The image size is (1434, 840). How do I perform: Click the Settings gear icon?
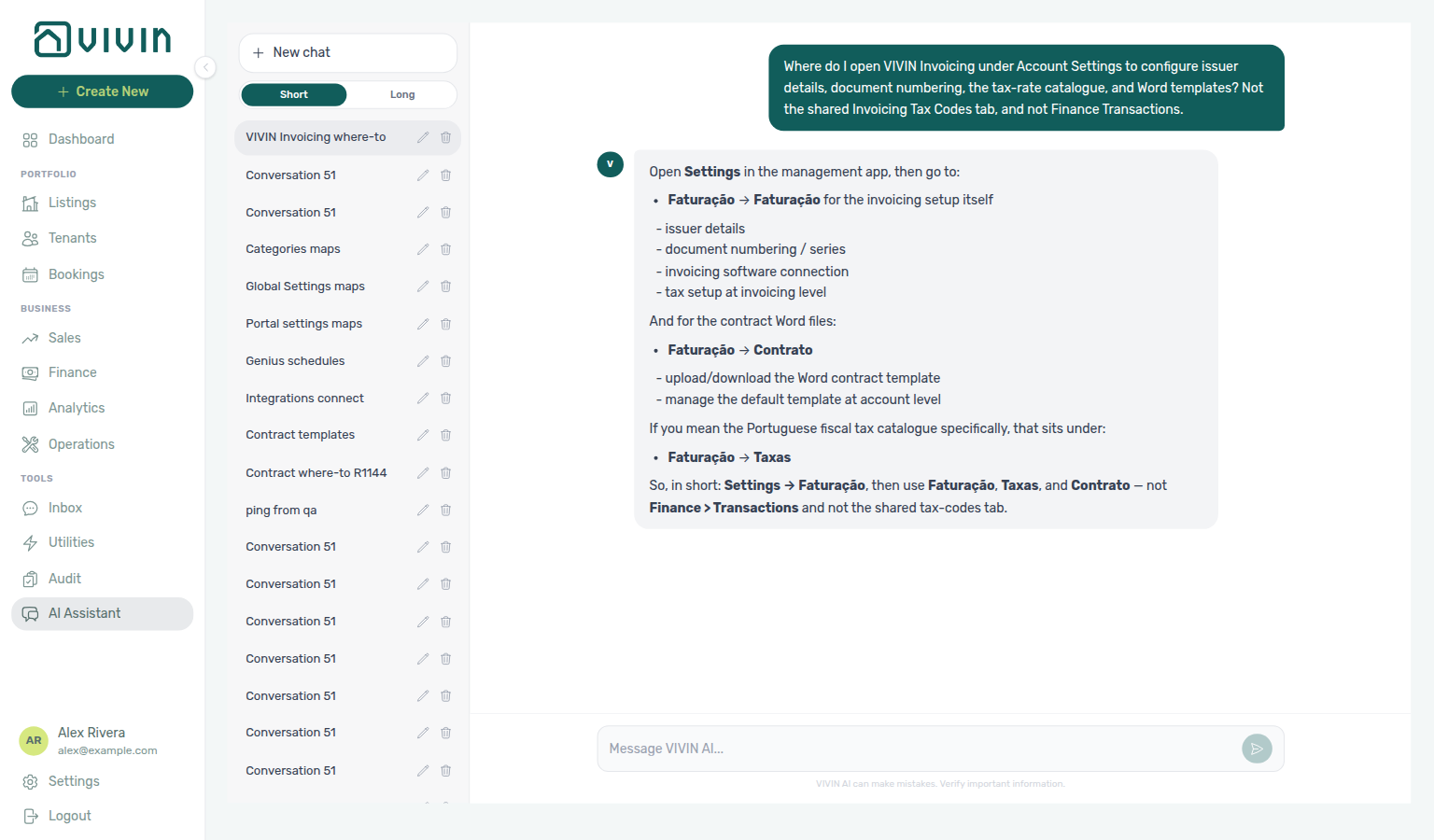[x=30, y=782]
